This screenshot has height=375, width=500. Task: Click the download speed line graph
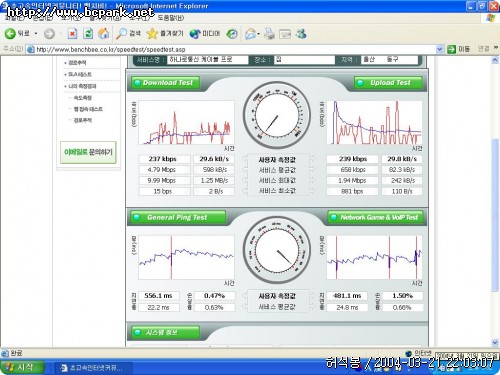coord(186,122)
